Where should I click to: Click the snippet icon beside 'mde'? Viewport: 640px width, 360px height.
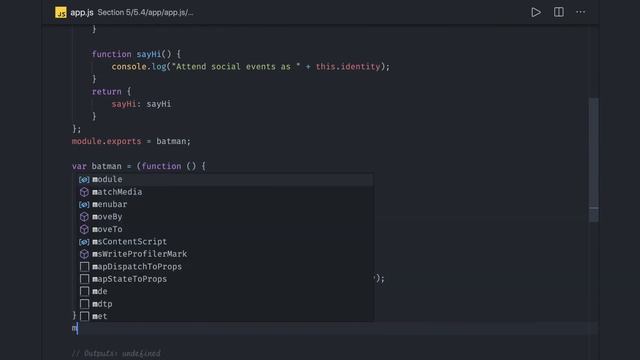(x=84, y=291)
